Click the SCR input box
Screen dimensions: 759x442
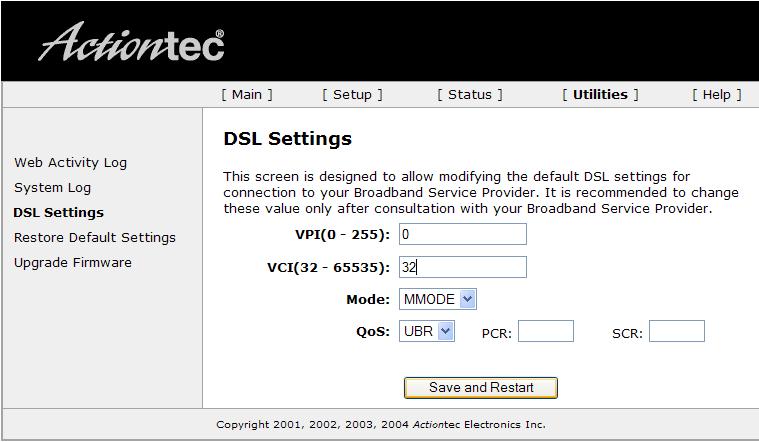pos(677,331)
